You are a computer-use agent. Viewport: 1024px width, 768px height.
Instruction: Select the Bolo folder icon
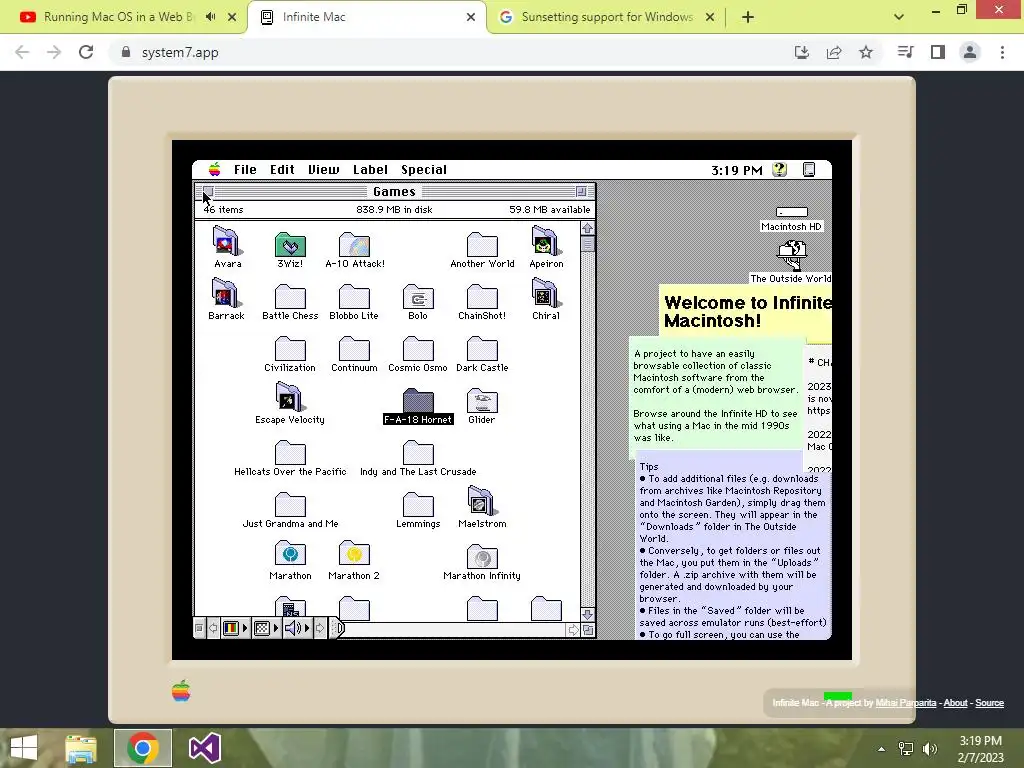[418, 298]
